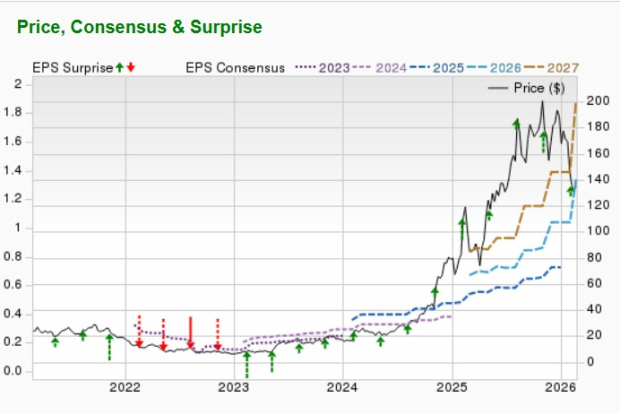Click the 2026 label on the time axis
This screenshot has width=620, height=414.
(x=561, y=388)
